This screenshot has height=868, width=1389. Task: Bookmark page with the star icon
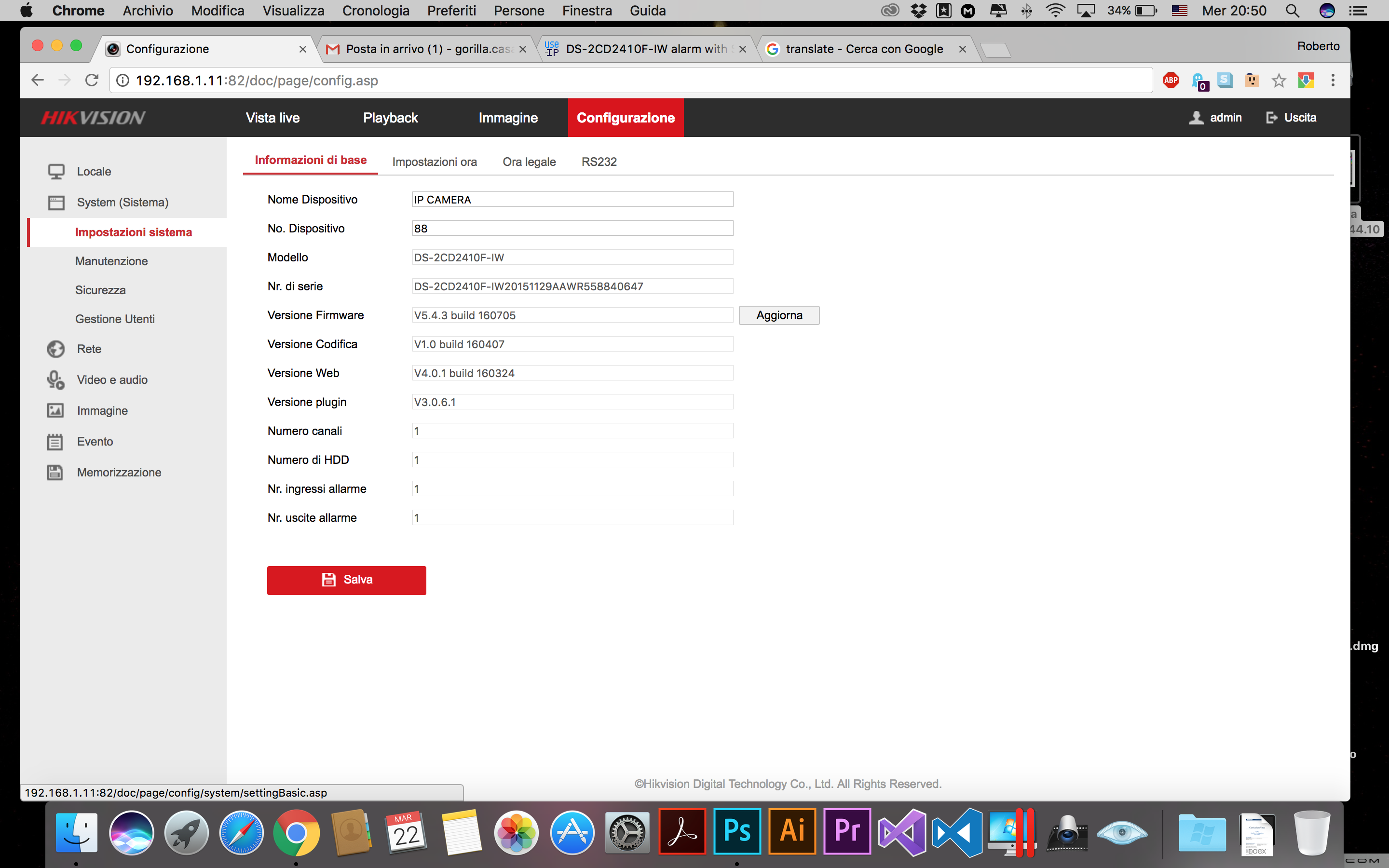1278,81
